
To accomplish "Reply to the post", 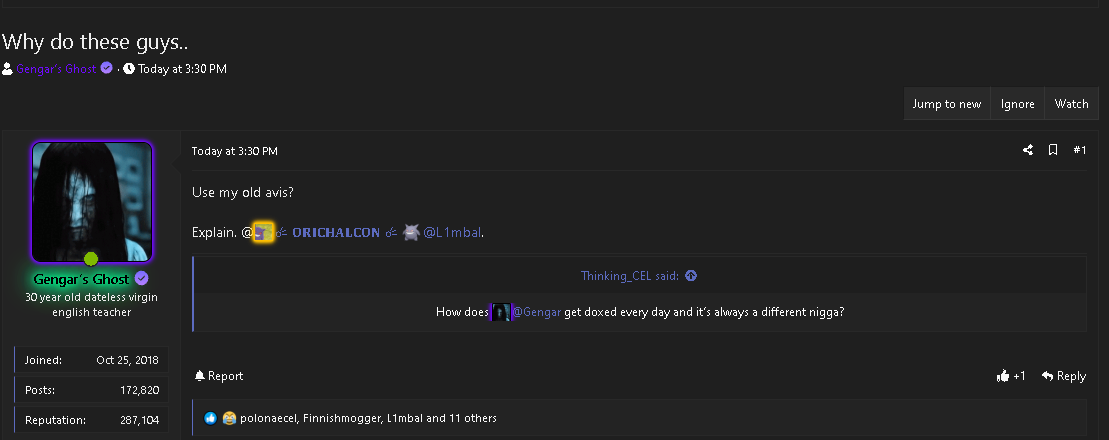I will pos(1064,376).
